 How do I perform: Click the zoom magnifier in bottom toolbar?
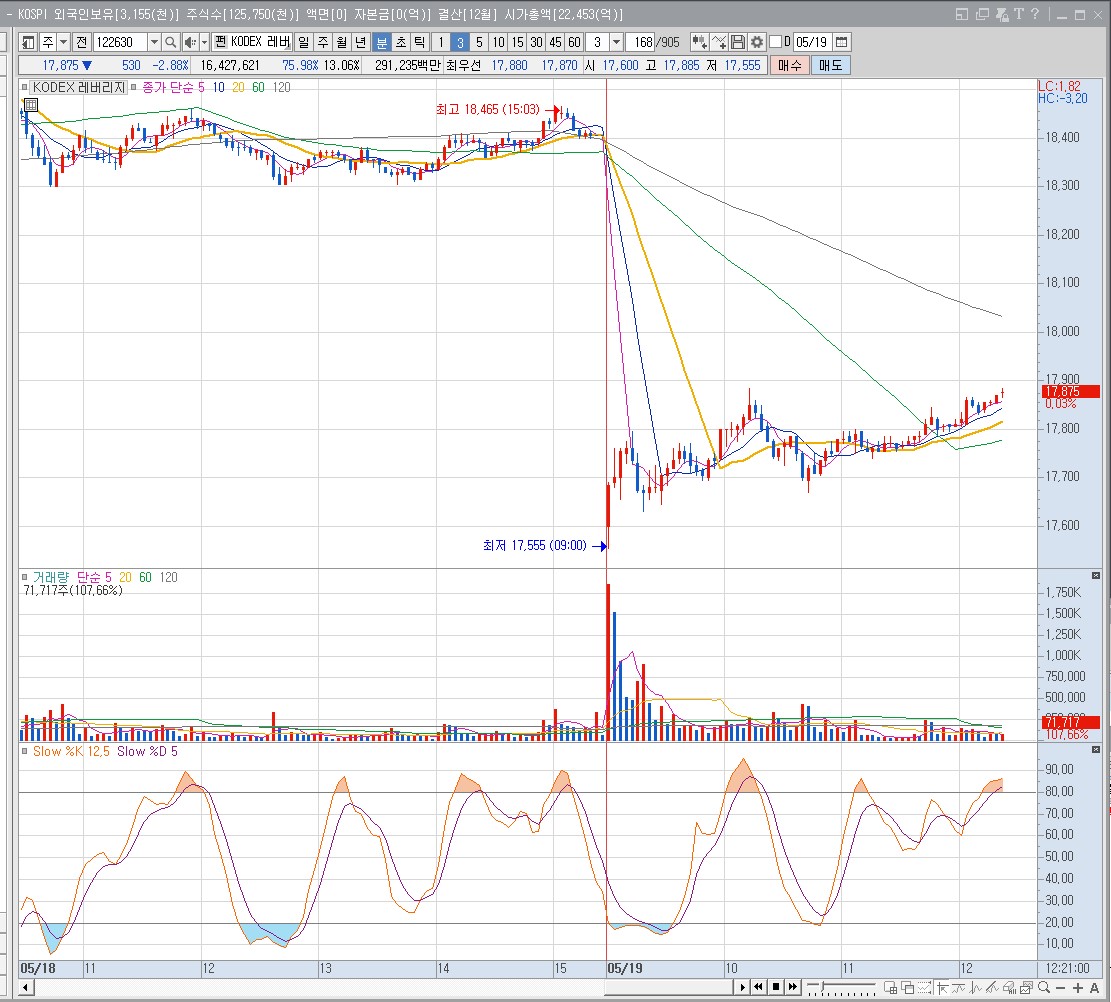coord(1043,987)
